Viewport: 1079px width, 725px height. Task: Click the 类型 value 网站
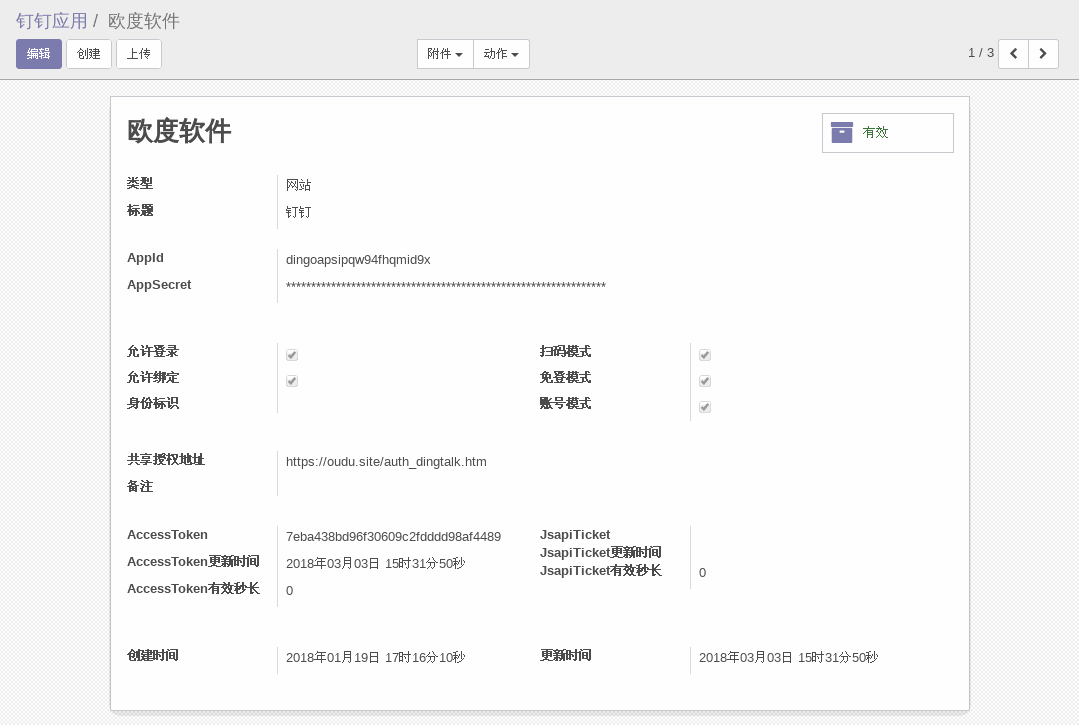click(x=299, y=185)
